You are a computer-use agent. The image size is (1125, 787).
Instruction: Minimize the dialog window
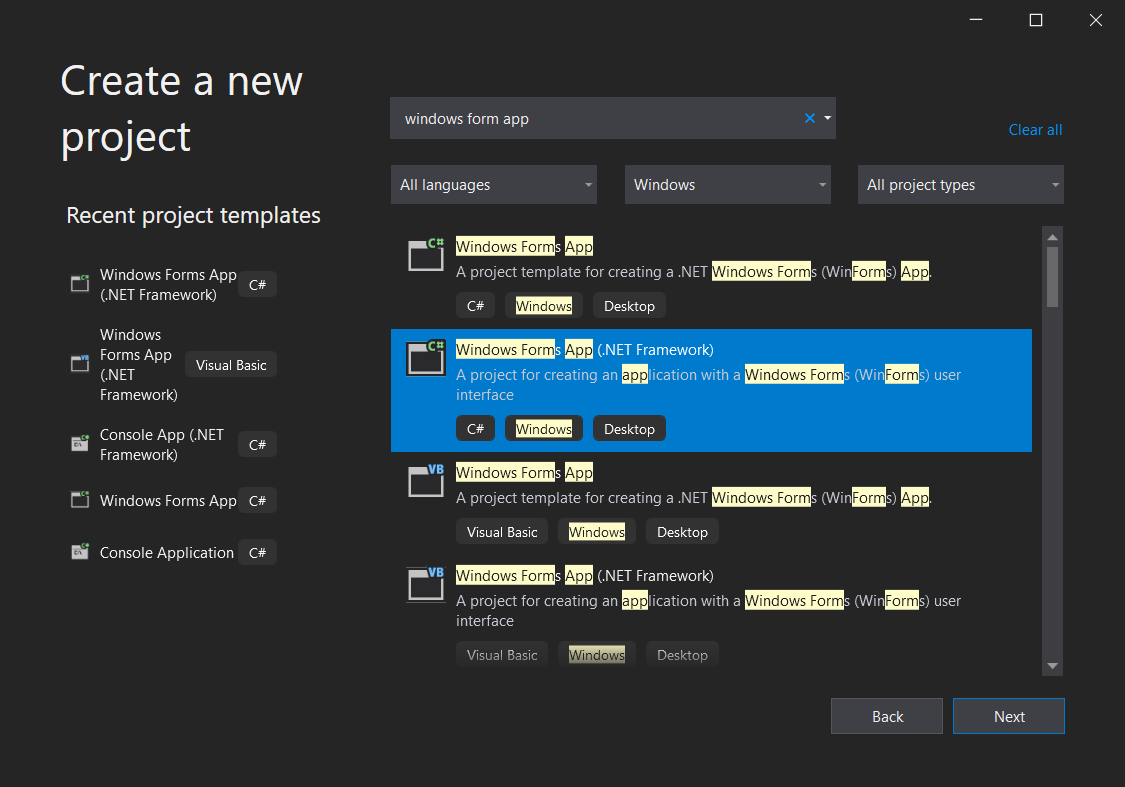tap(976, 20)
